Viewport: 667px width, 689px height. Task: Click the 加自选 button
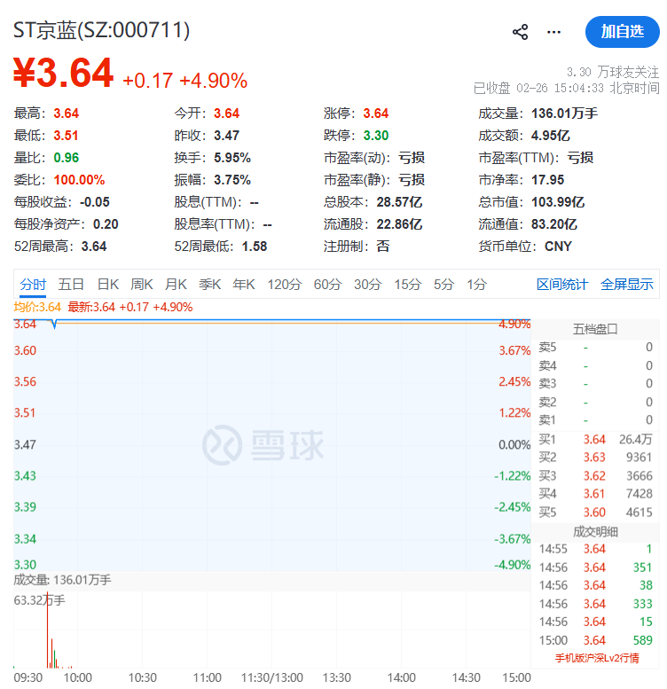(622, 32)
